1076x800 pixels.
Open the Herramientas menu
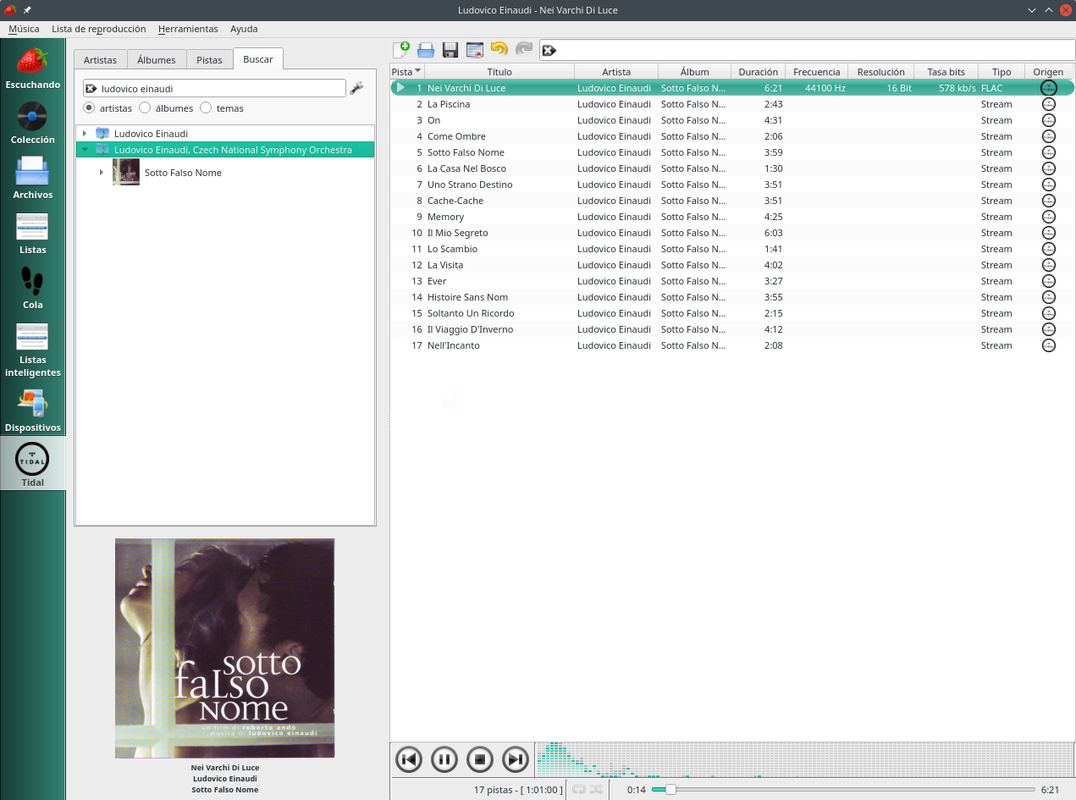188,29
